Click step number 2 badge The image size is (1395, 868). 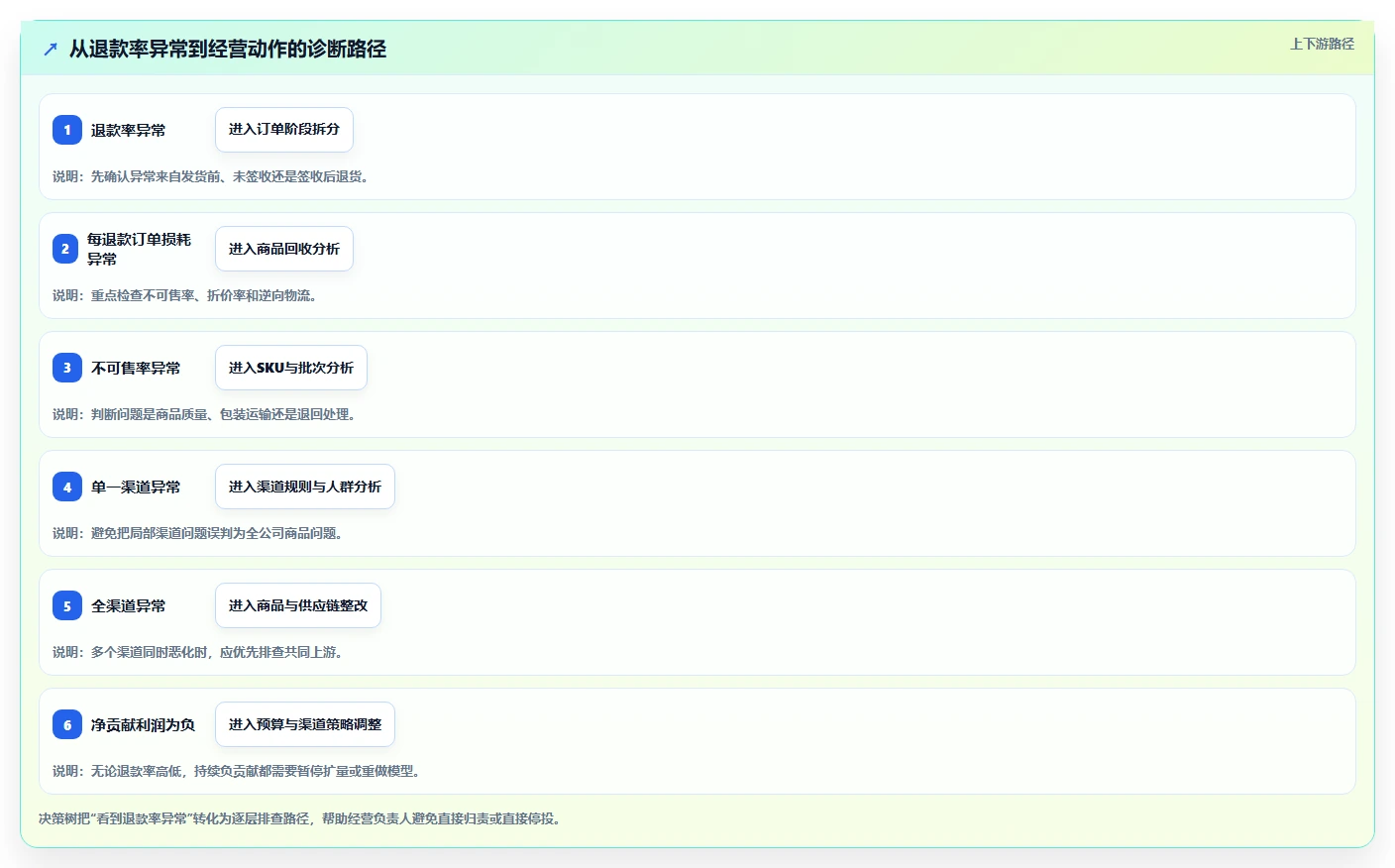[65, 249]
